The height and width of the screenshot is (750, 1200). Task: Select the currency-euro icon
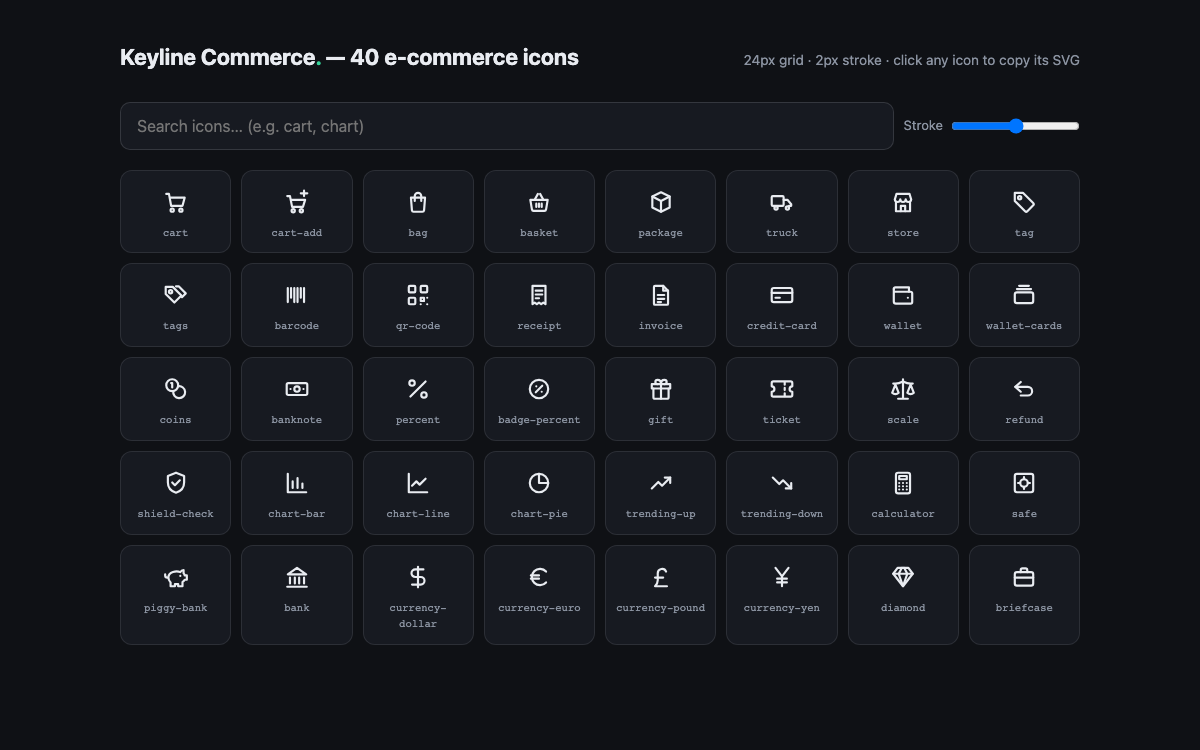[539, 595]
